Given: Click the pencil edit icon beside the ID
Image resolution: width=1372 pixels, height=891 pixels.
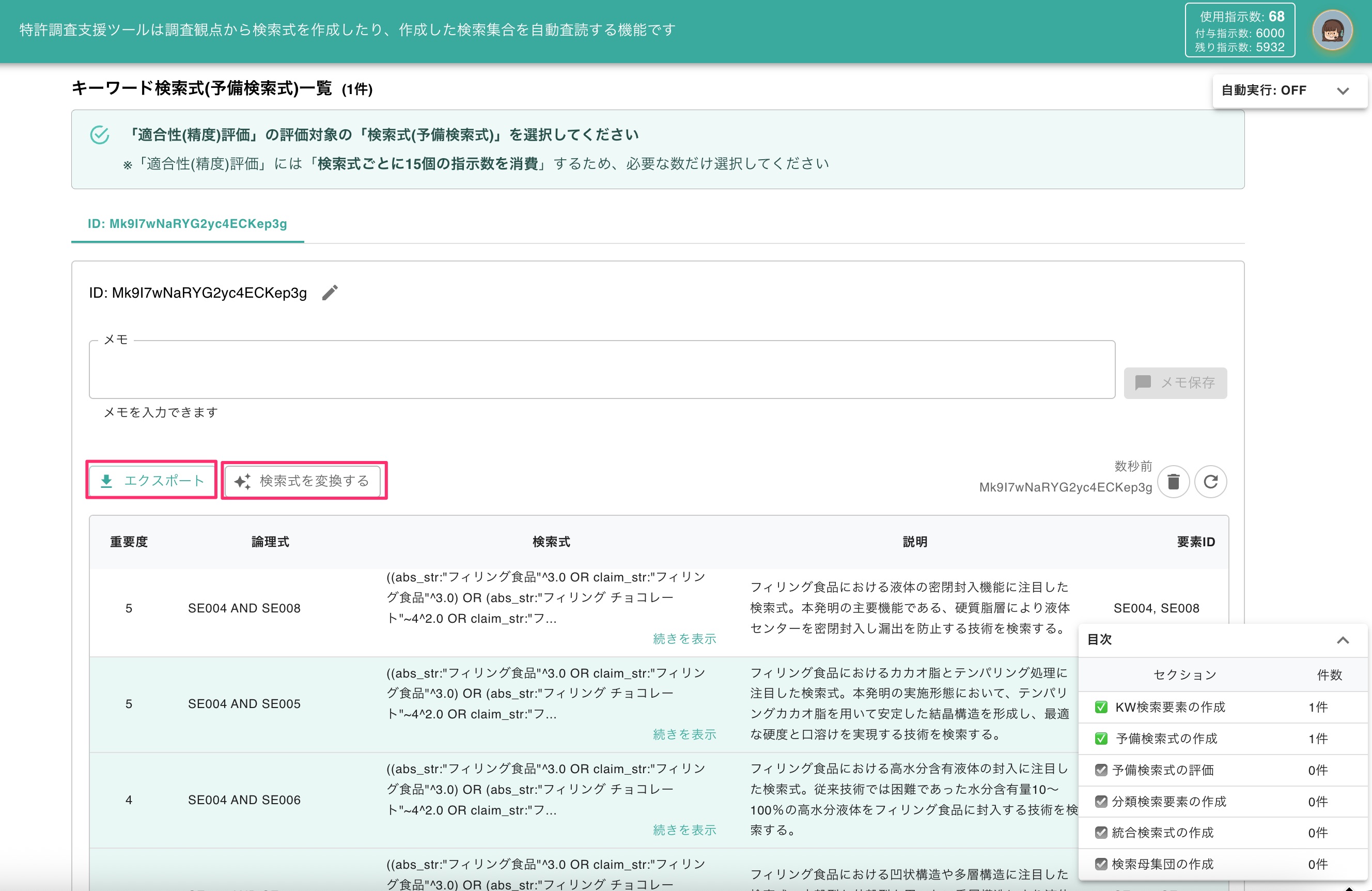Looking at the screenshot, I should click(x=330, y=293).
